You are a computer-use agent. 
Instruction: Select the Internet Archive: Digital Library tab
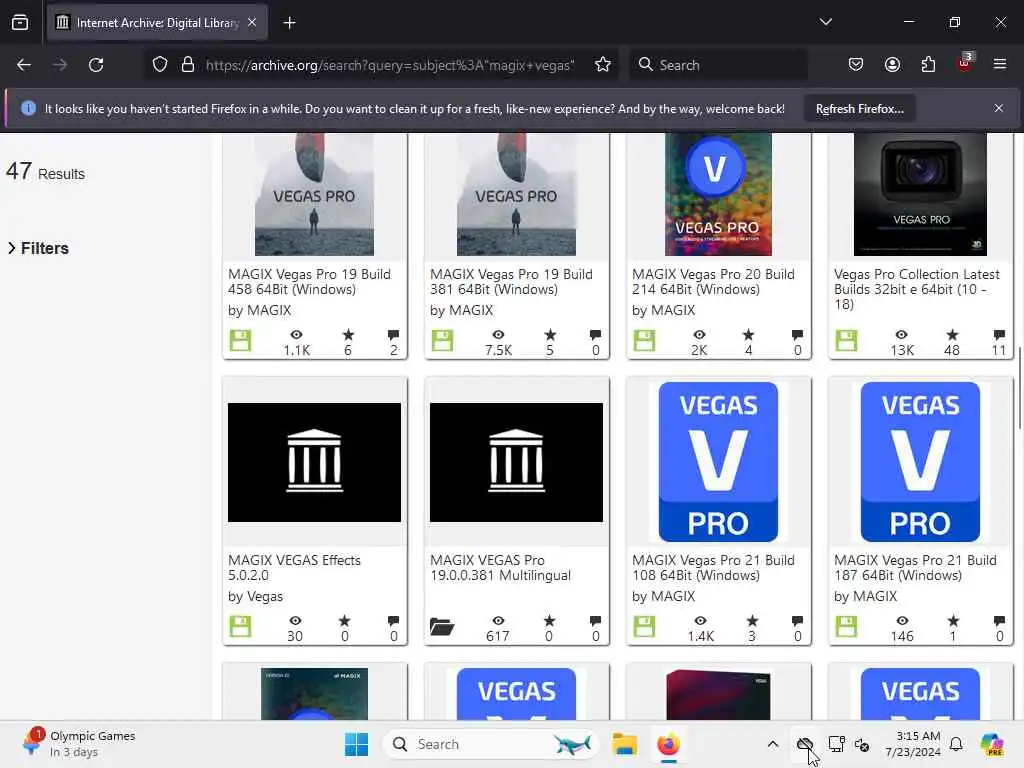(x=157, y=23)
